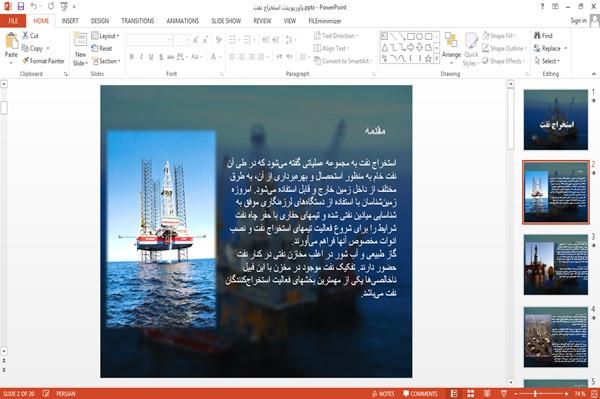
Task: Start Slide Show from status bar icon
Action: [x=504, y=393]
